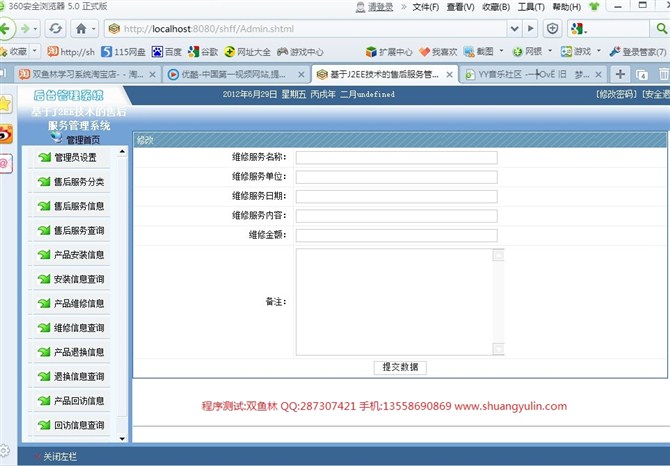Click the green search magnifier icon
The height and width of the screenshot is (466, 670).
point(661,29)
